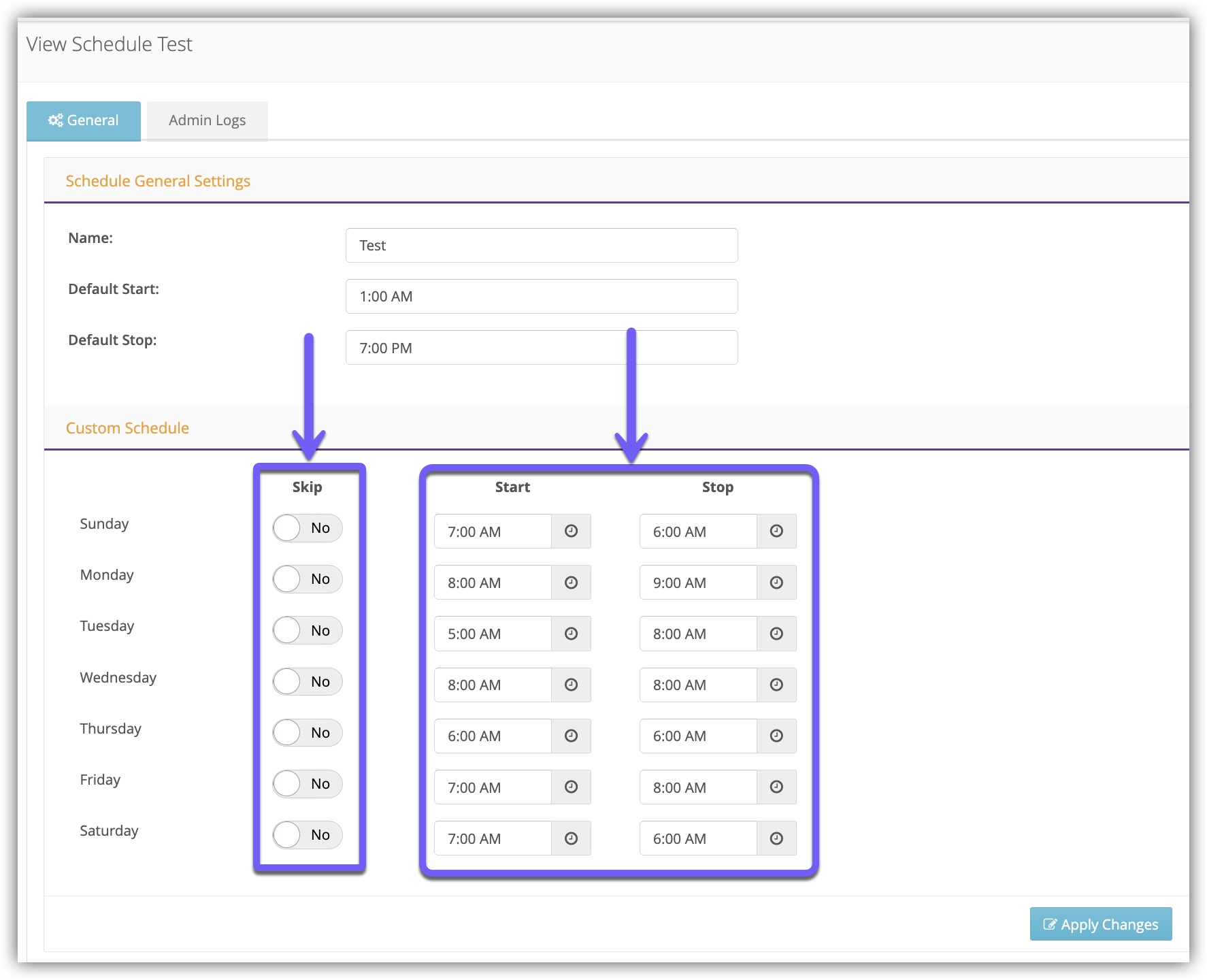Select the General tab

tap(84, 120)
